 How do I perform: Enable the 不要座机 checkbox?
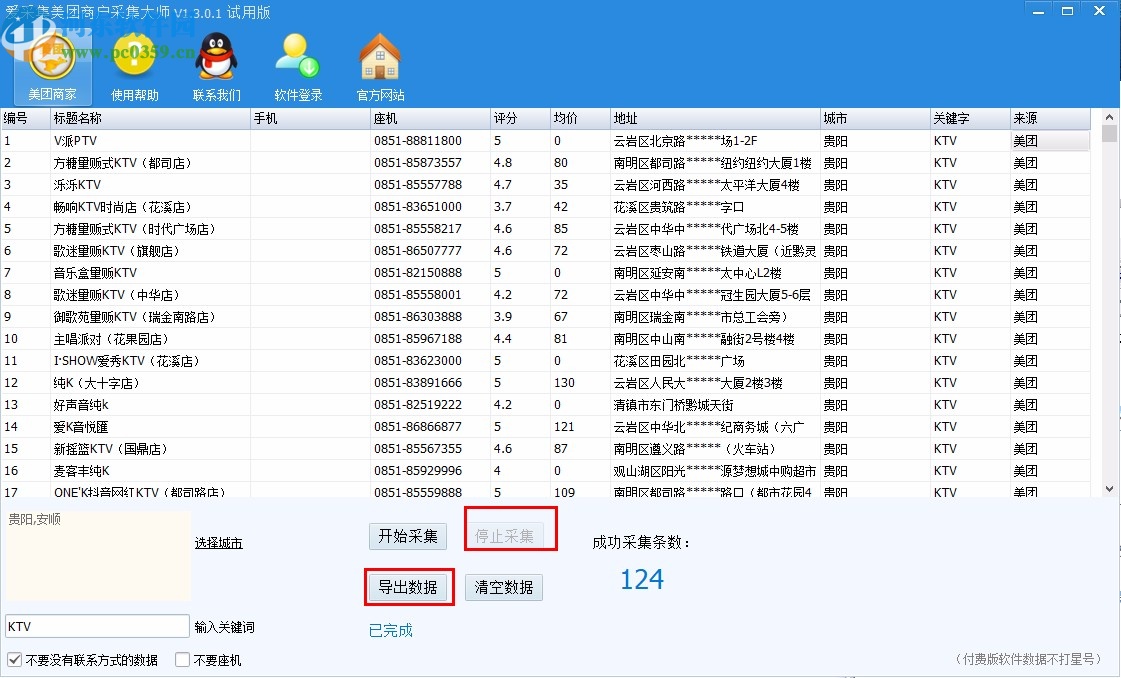(x=181, y=659)
